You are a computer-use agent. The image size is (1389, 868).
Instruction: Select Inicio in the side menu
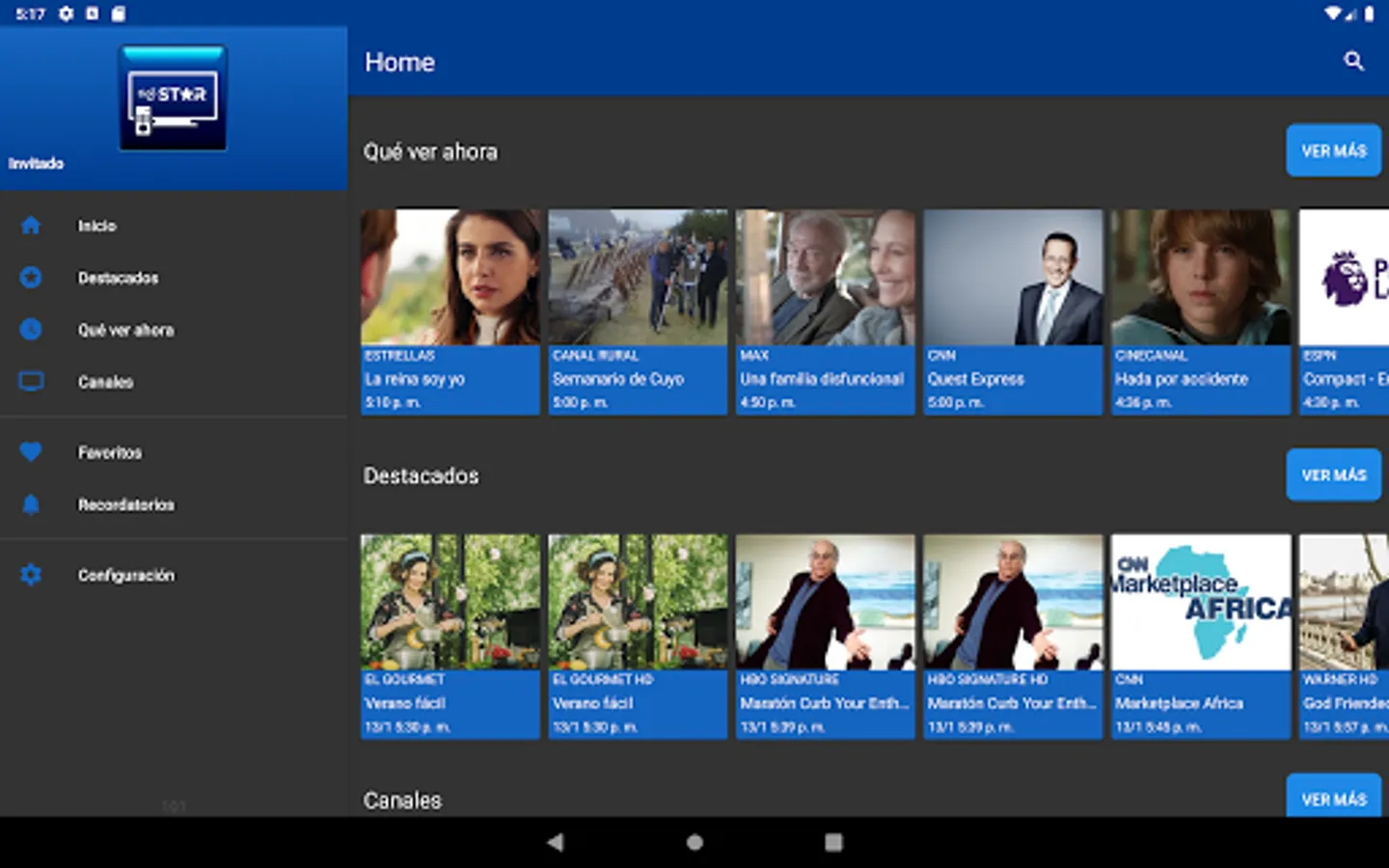pyautogui.click(x=174, y=226)
